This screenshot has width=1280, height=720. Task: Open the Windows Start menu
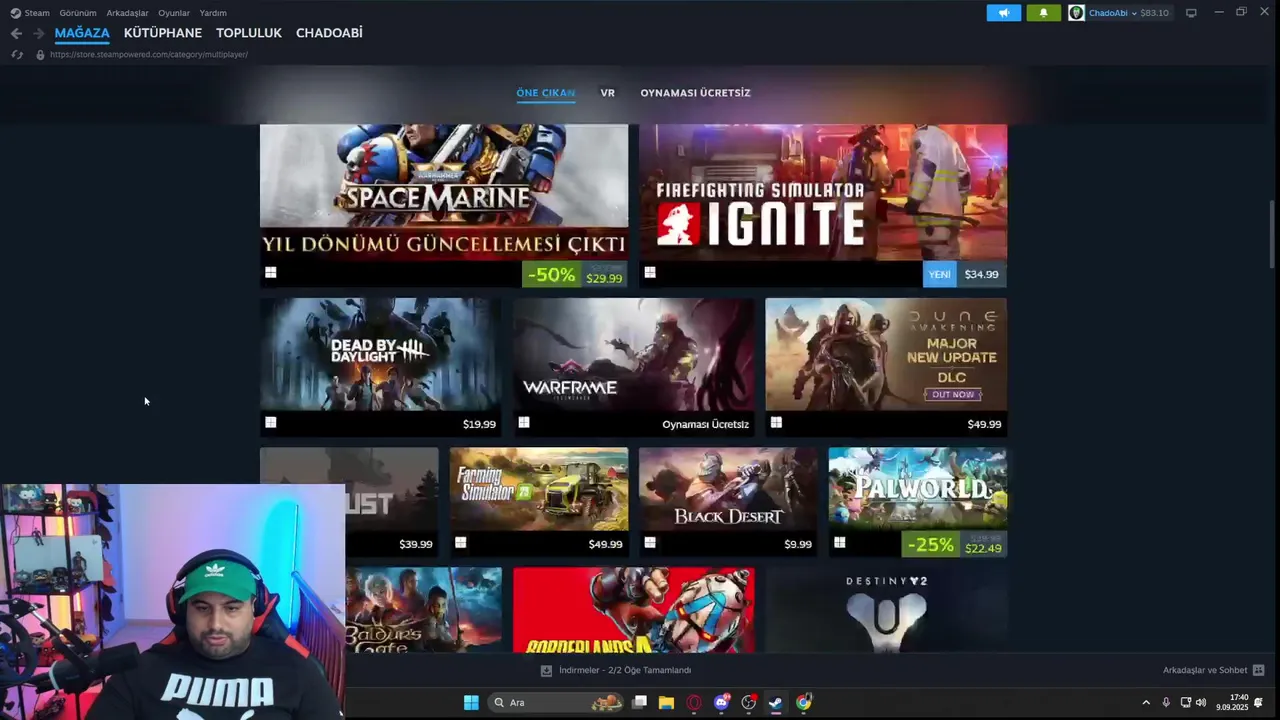(471, 702)
